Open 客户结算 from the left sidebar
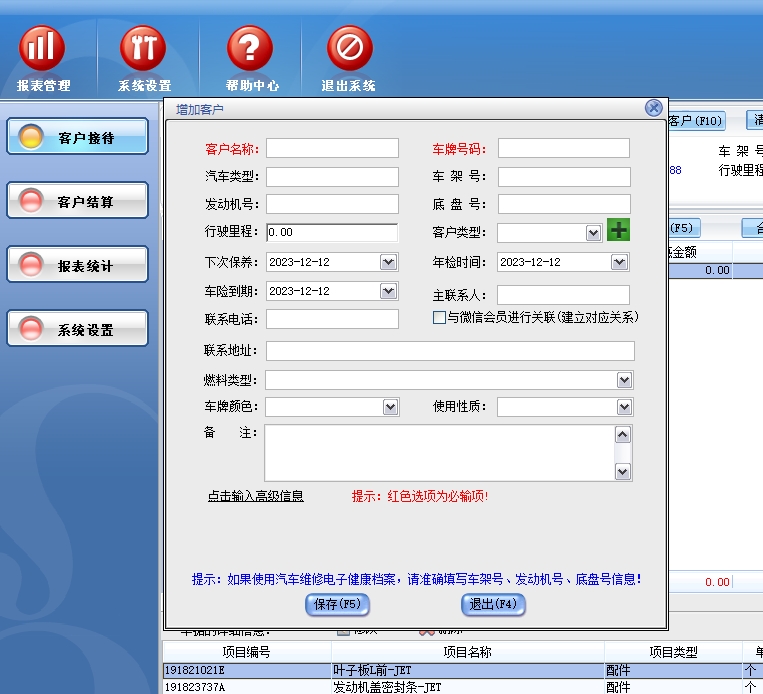Viewport: 763px width, 694px height. click(x=78, y=202)
